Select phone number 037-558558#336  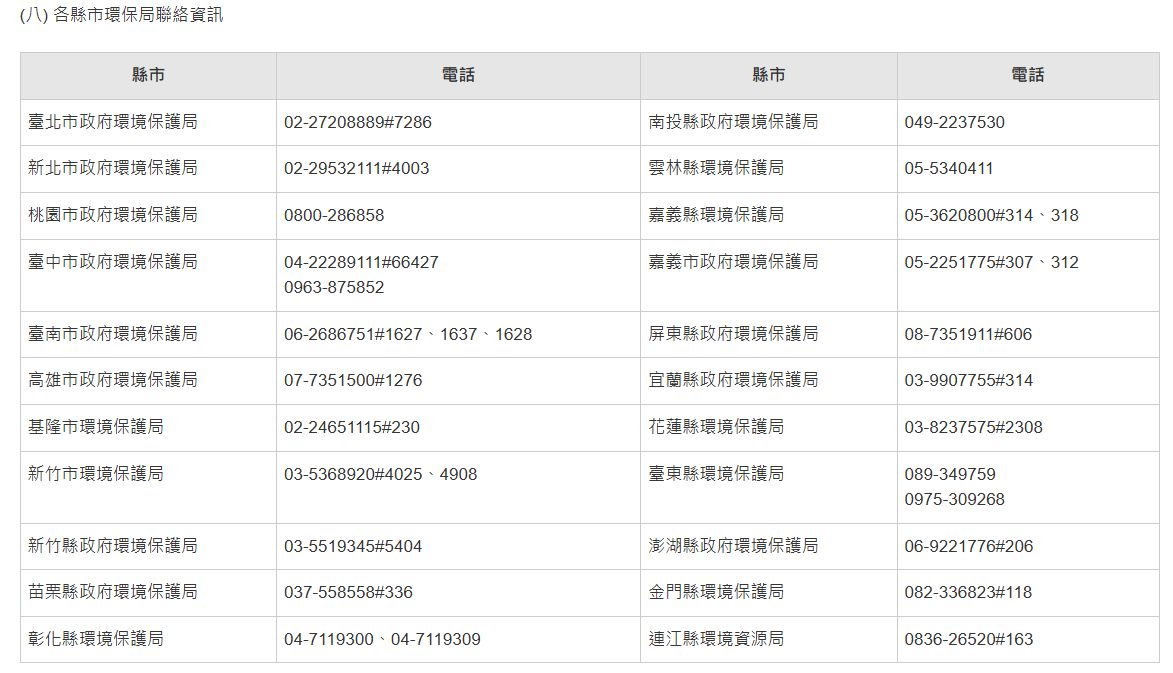pyautogui.click(x=349, y=593)
